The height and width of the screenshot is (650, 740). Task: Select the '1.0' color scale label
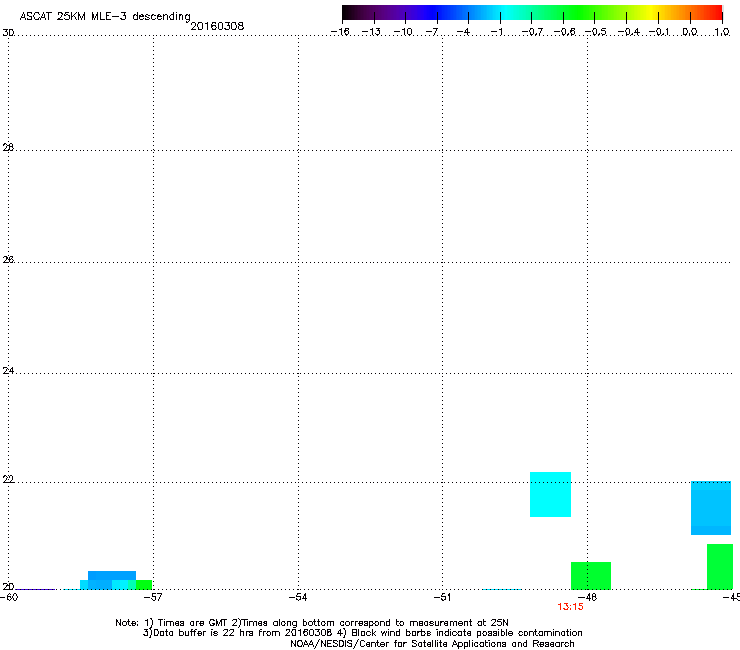pos(722,32)
